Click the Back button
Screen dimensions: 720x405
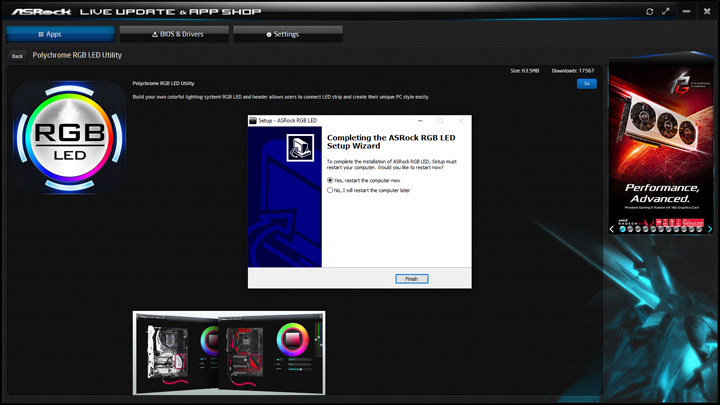(x=17, y=56)
